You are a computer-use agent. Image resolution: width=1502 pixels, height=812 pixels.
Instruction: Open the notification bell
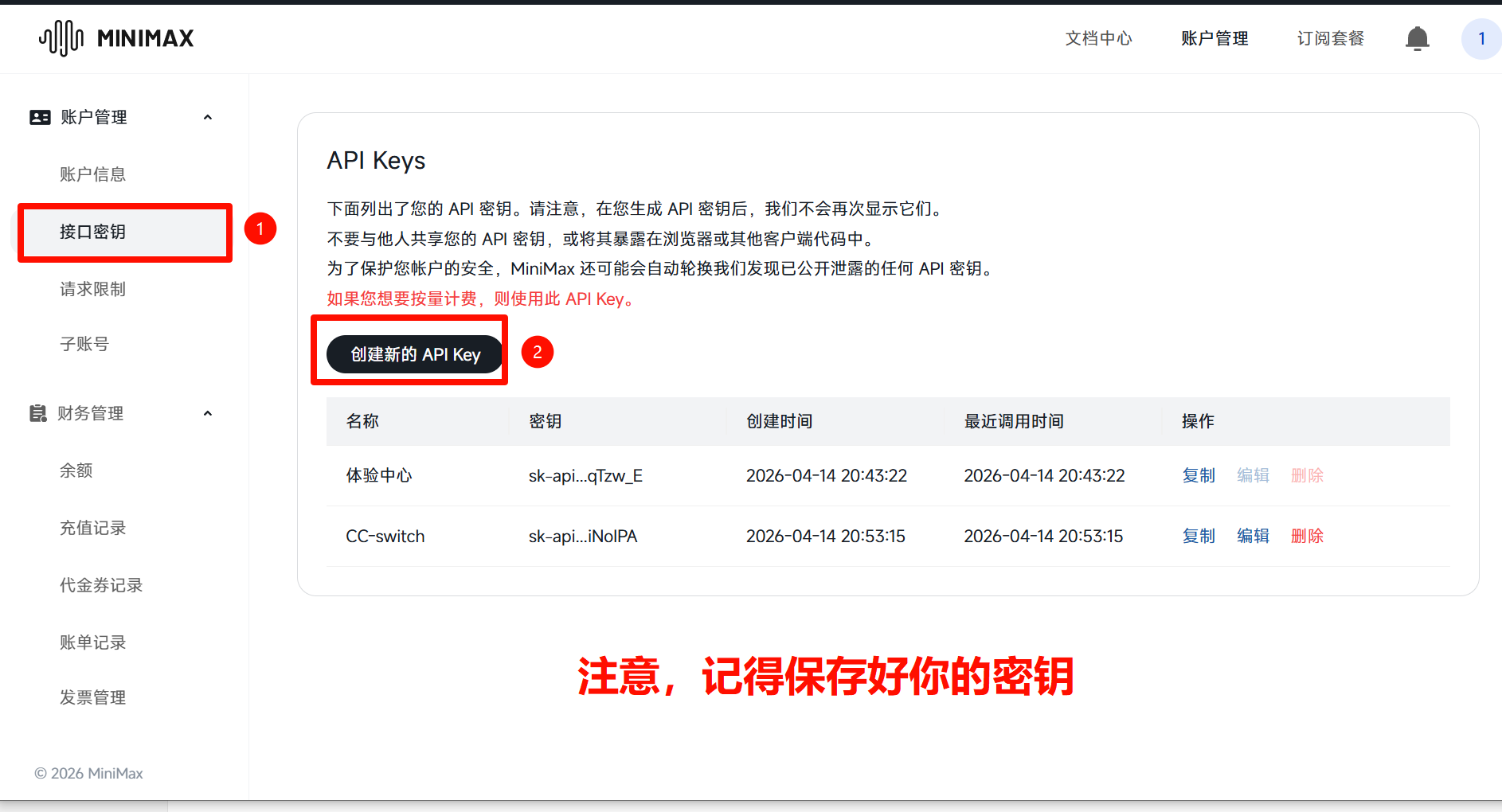coord(1417,38)
